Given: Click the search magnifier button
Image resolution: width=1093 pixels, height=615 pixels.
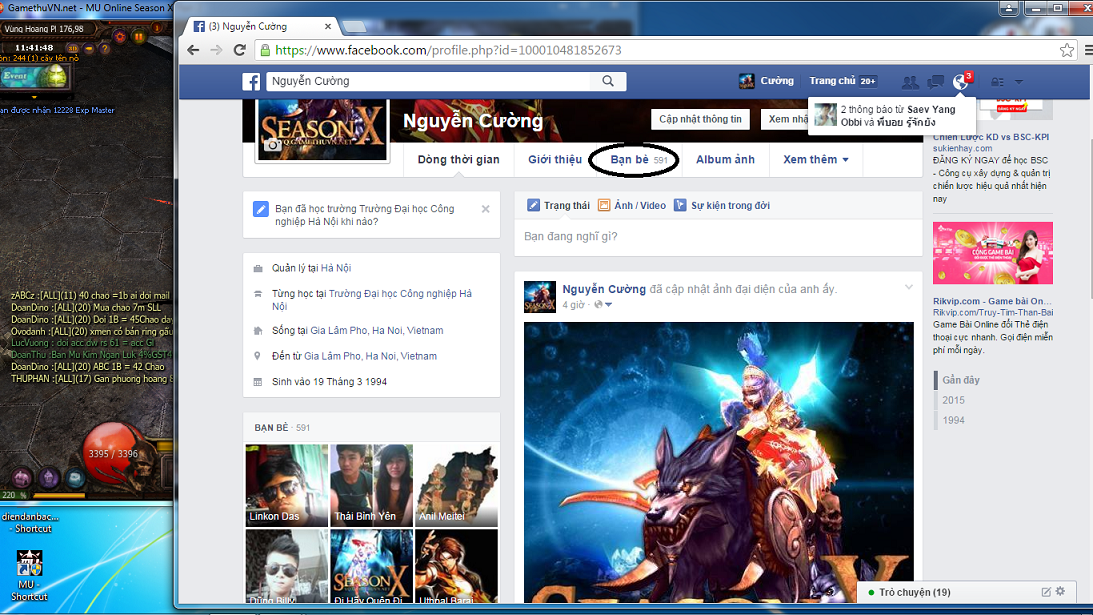Looking at the screenshot, I should (607, 81).
